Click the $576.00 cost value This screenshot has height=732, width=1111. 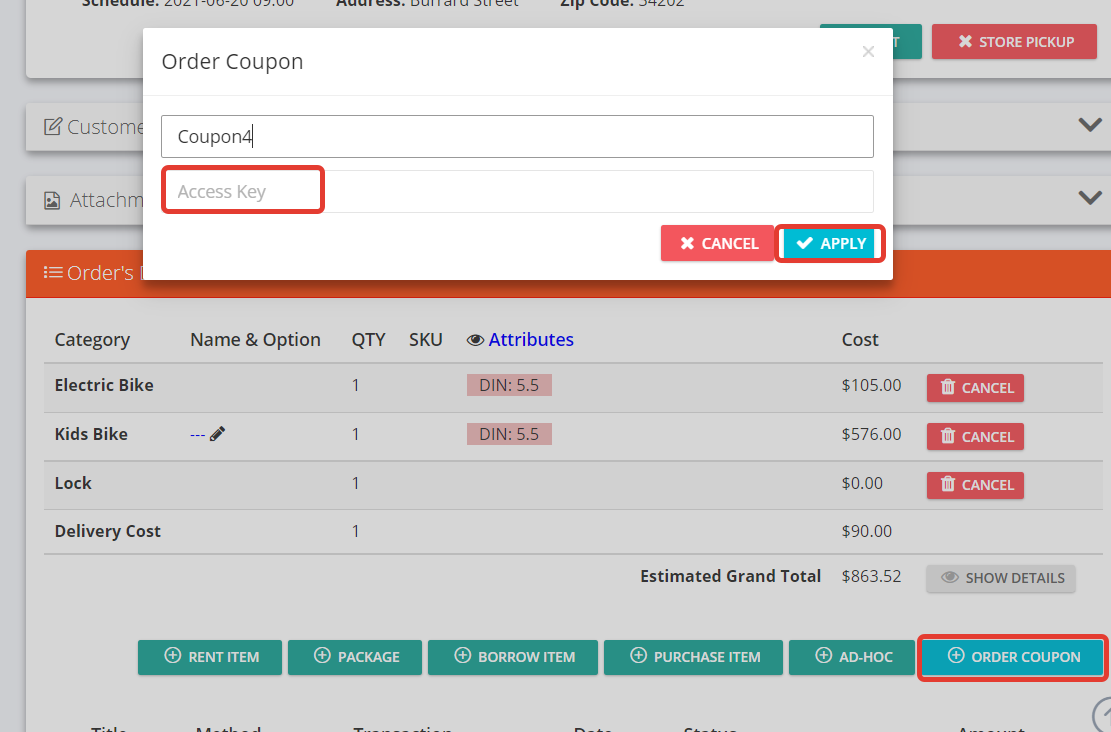tap(872, 434)
